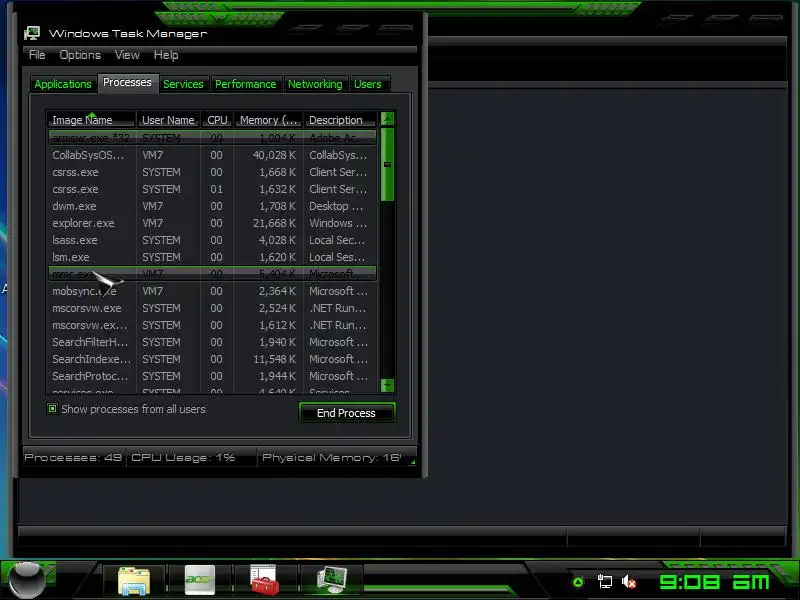Select csrss.exe row using 1,668 K
Viewport: 800px width, 600px height.
212,172
